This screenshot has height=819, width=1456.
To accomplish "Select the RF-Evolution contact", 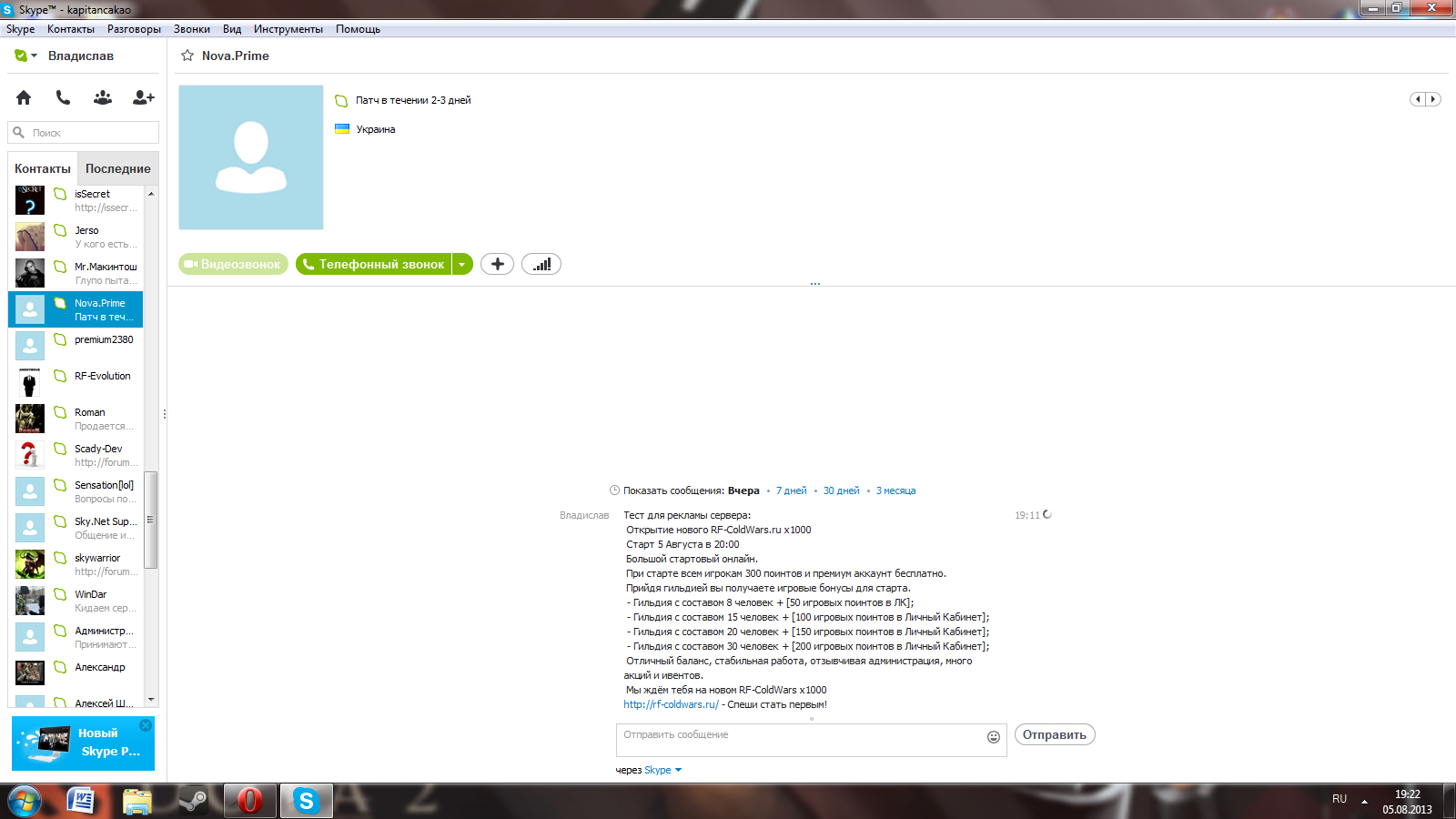I will point(76,382).
